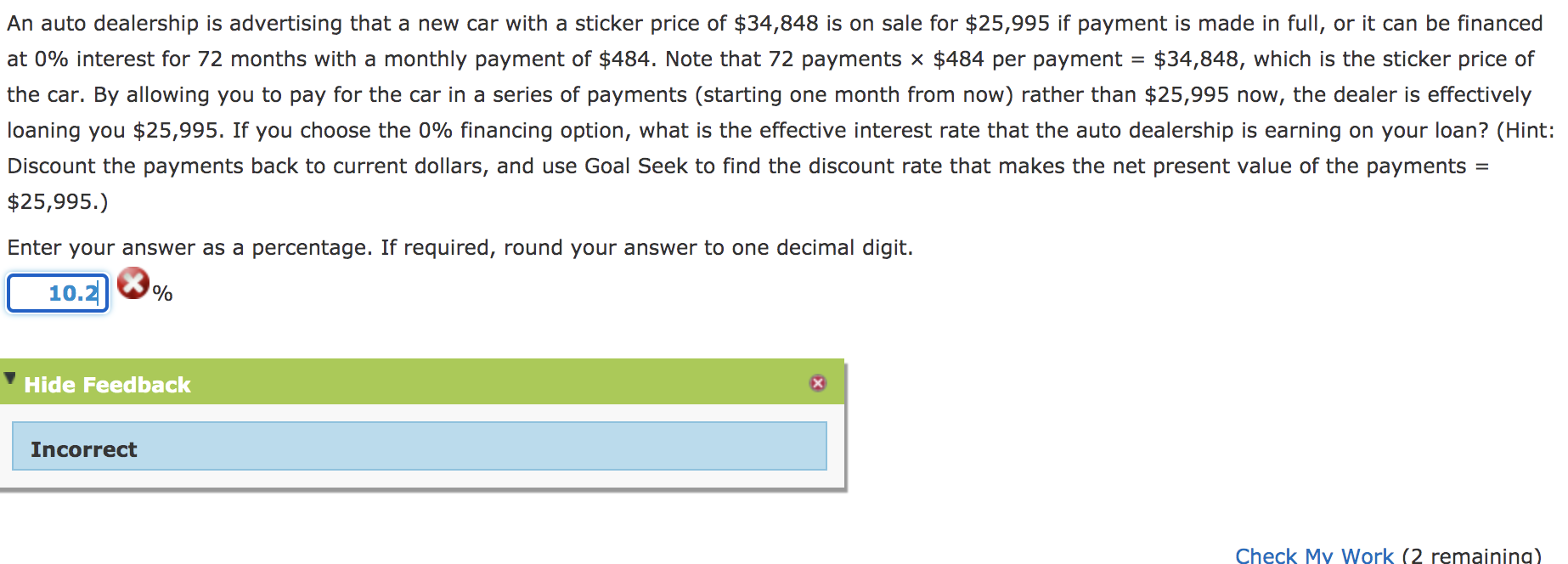Select the Incorrect feedback message box
Image resolution: width=1568 pixels, height=564 pixels.
click(x=419, y=447)
